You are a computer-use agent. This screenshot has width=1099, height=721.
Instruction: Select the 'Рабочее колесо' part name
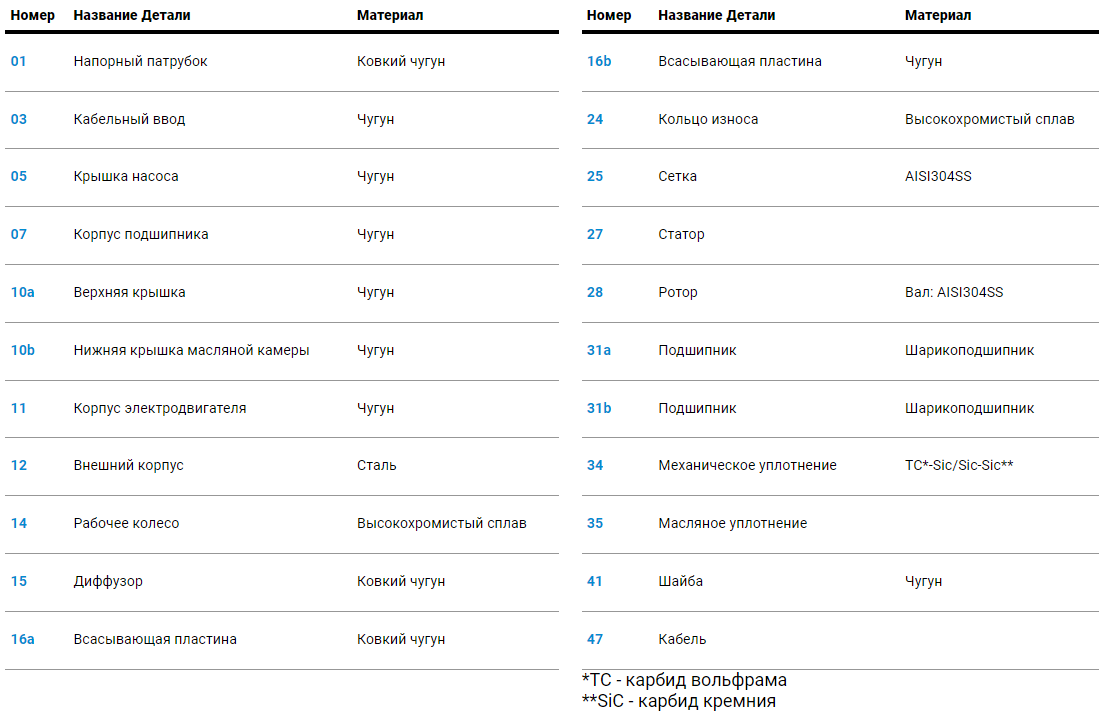[126, 523]
